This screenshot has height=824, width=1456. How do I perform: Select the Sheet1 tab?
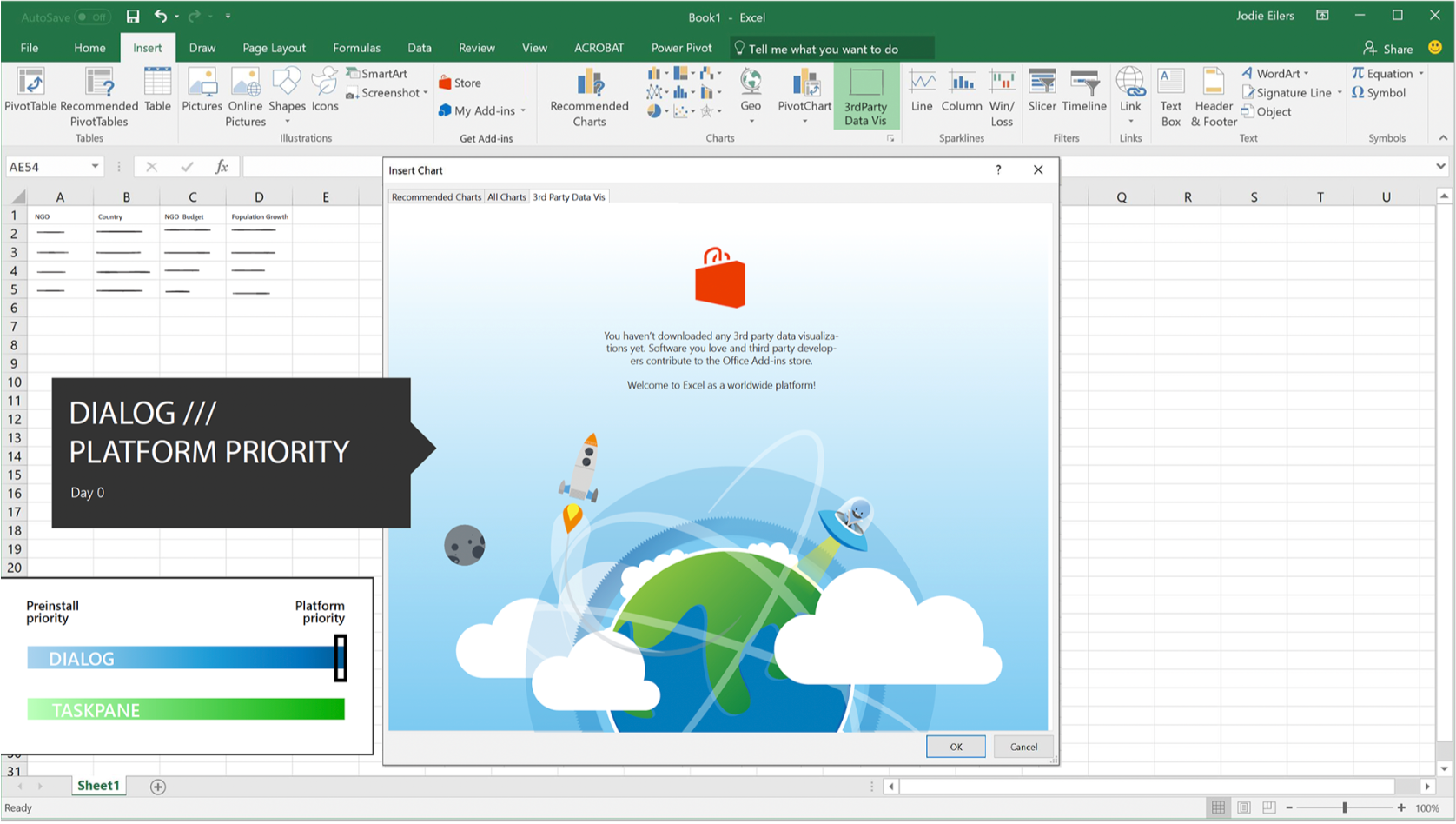coord(98,786)
